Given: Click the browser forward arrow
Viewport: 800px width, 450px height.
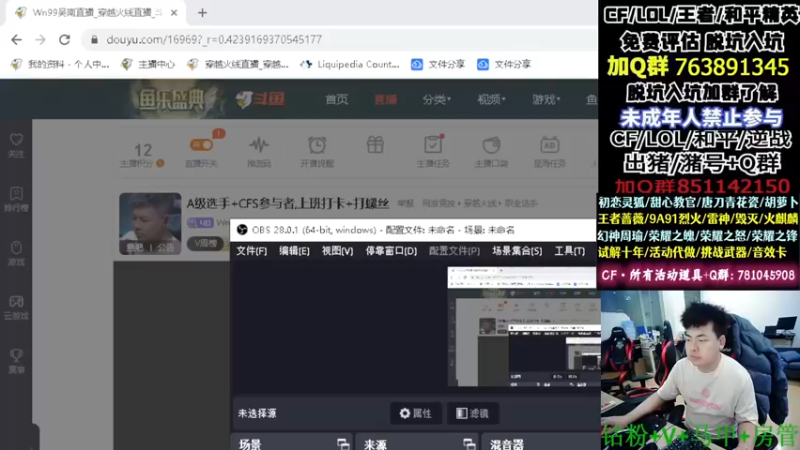Looking at the screenshot, I should [x=40, y=39].
